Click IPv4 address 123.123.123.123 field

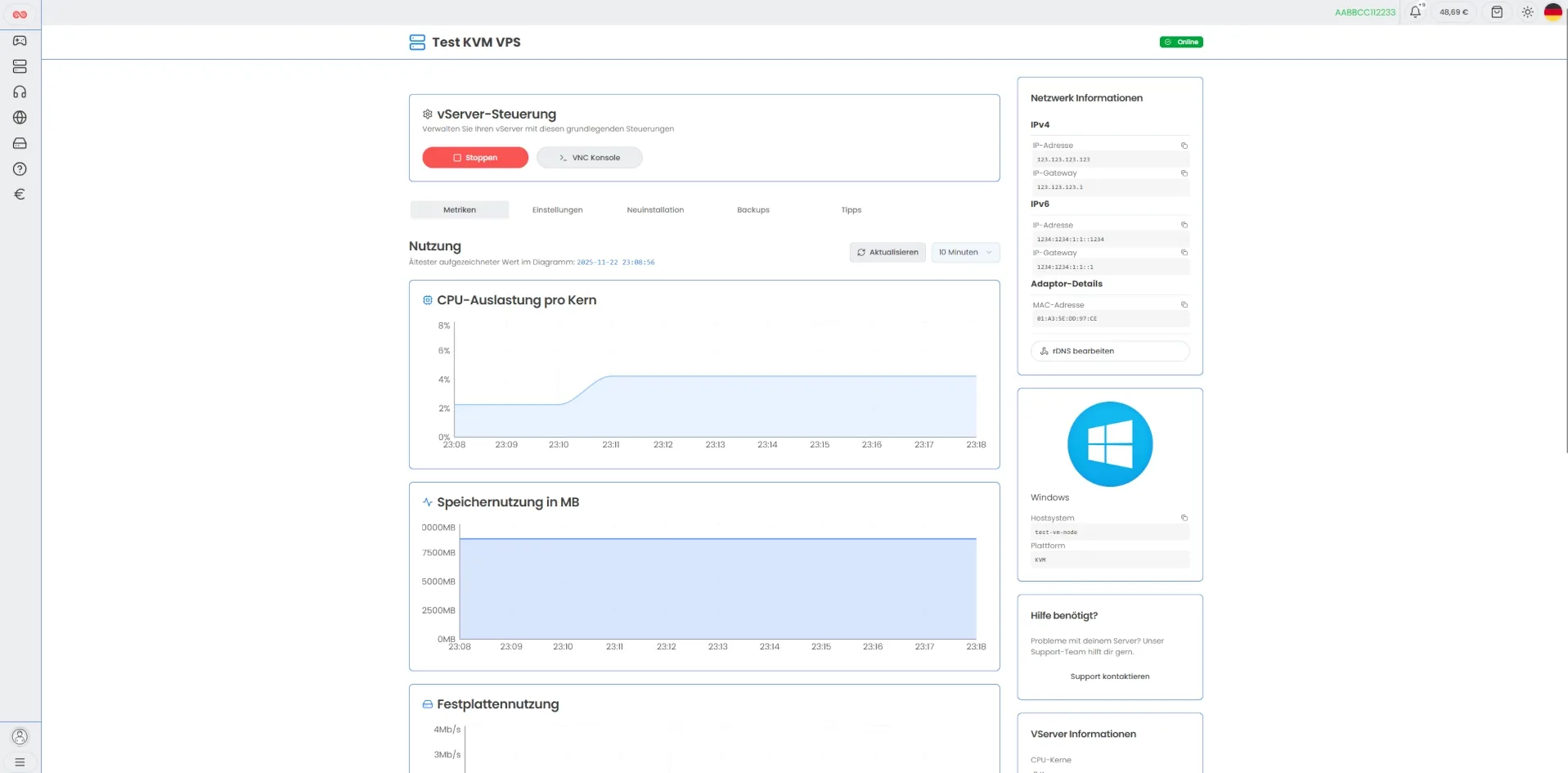pyautogui.click(x=1110, y=160)
